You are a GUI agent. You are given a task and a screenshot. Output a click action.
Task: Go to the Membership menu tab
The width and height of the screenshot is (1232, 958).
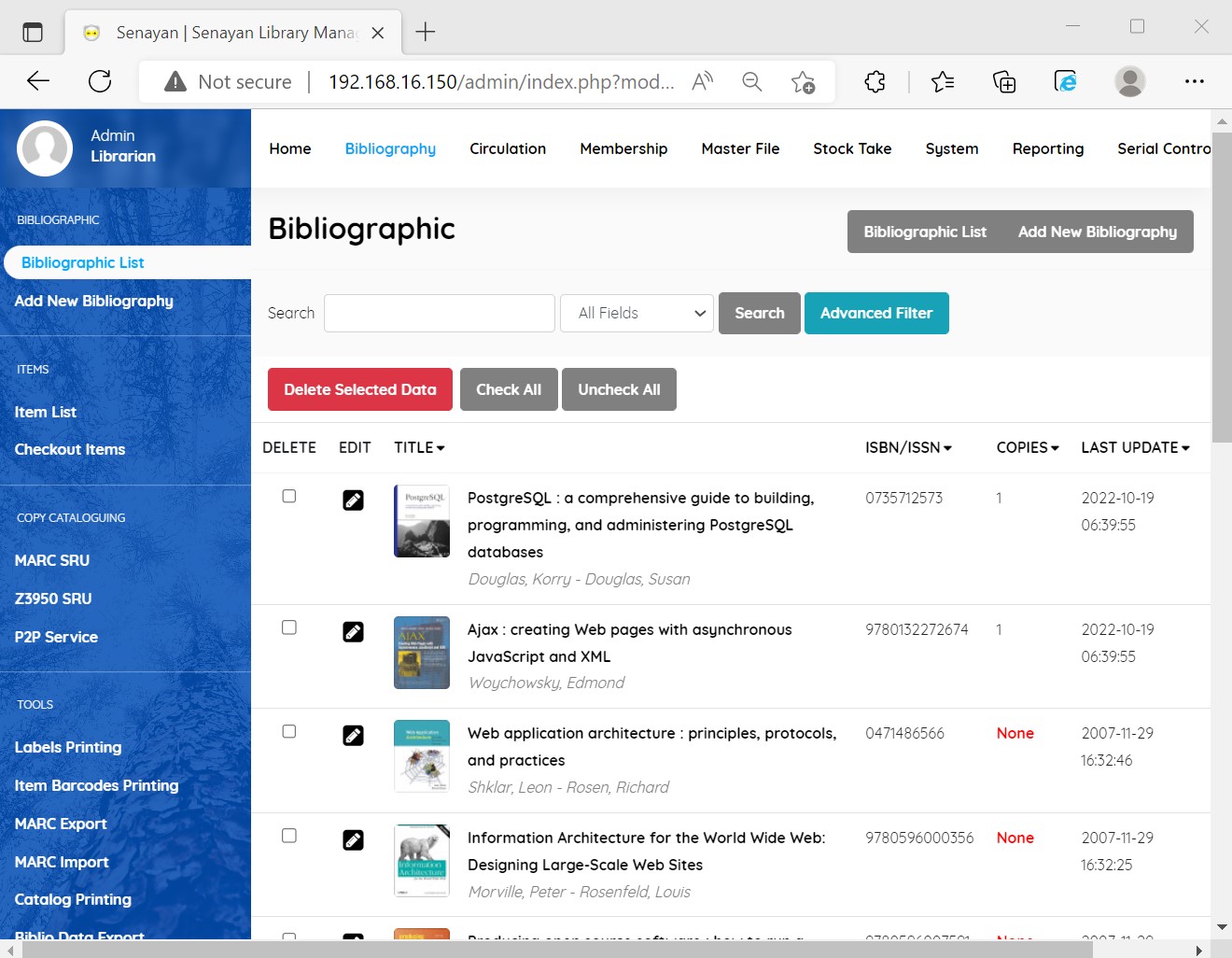[x=623, y=148]
